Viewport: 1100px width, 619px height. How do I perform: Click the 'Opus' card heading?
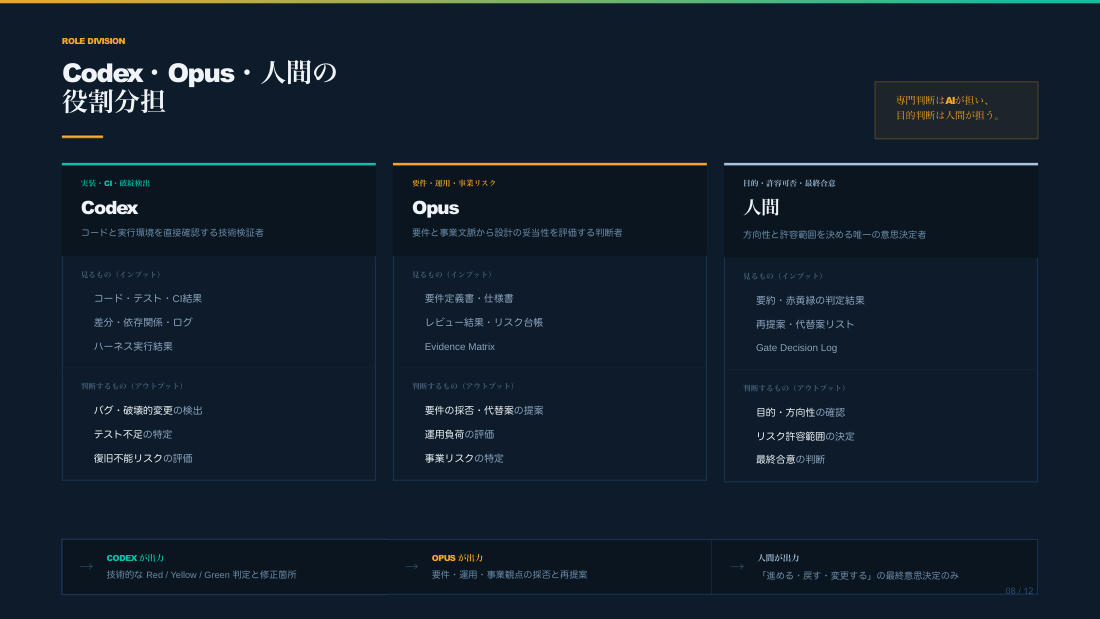(435, 208)
